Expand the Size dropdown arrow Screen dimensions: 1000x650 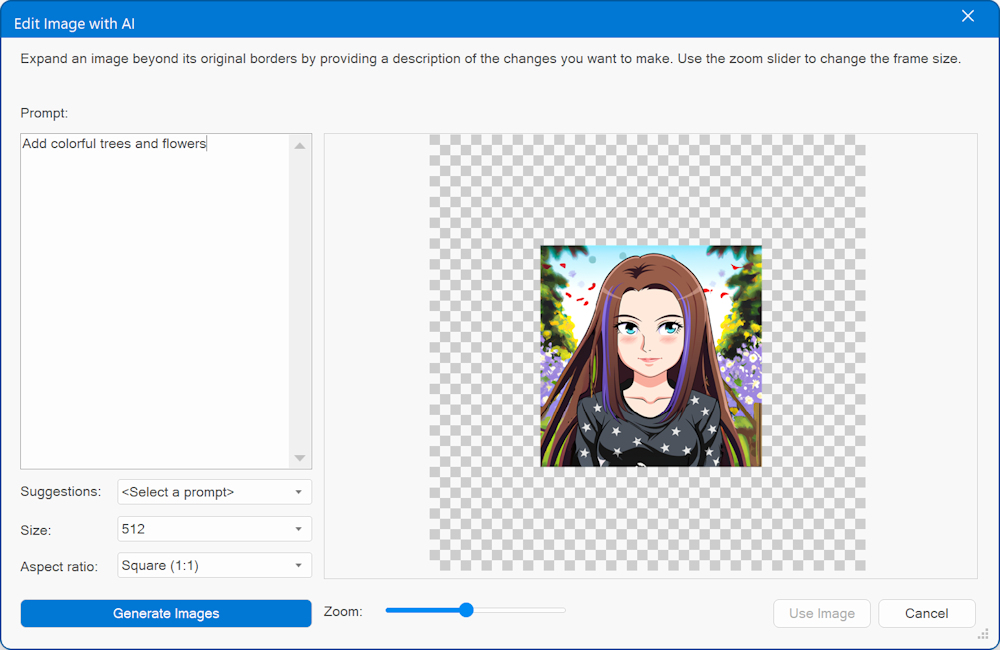pyautogui.click(x=298, y=529)
